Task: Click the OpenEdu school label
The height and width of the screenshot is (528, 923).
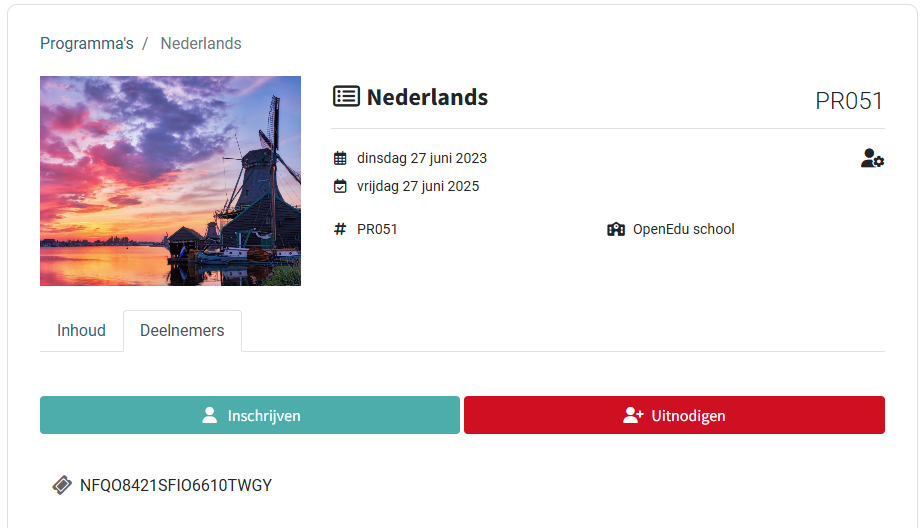Action: [x=684, y=229]
